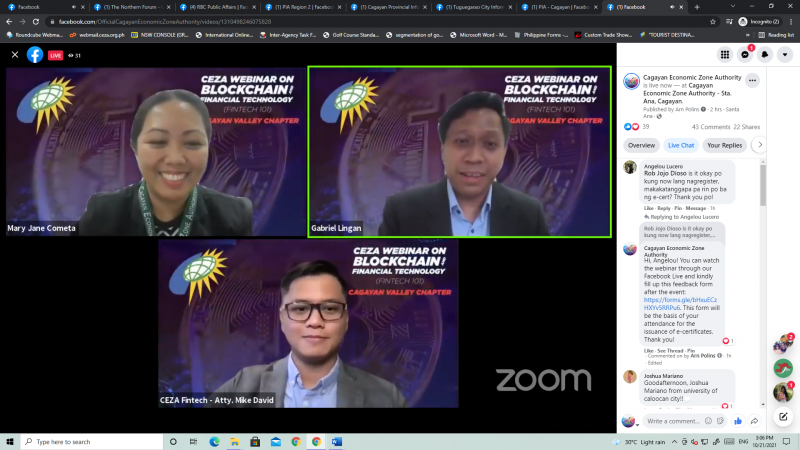Image resolution: width=800 pixels, height=450 pixels.
Task: Open Task View on the taskbar
Action: click(193, 441)
